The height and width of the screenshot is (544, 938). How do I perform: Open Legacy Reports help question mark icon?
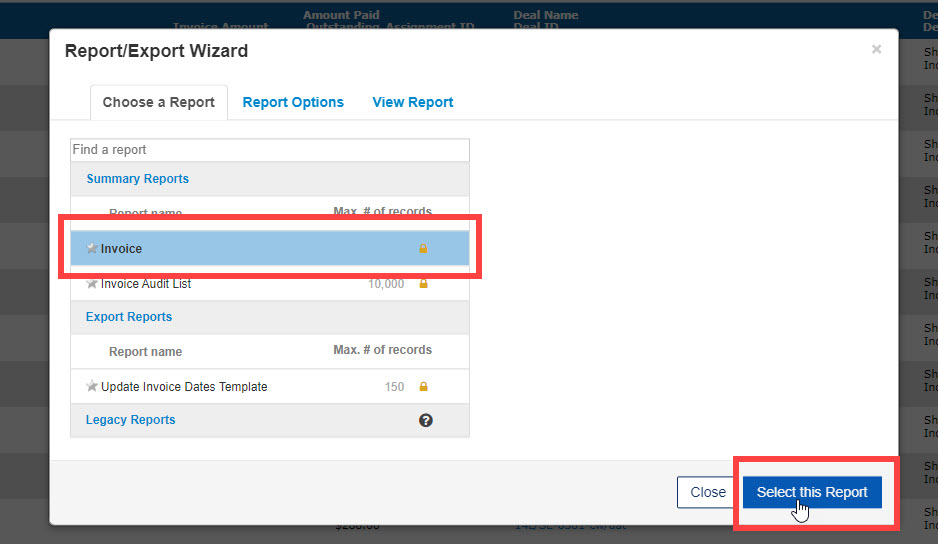(425, 421)
